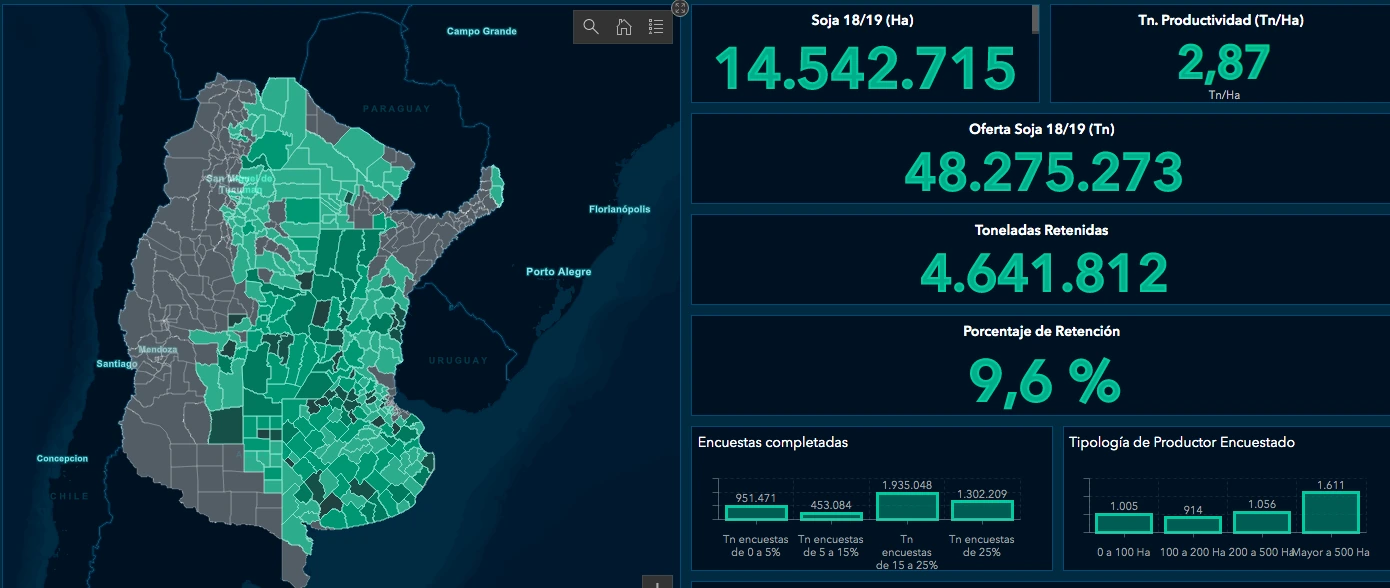The width and height of the screenshot is (1390, 588).
Task: Click the 1.056 bar value label
Action: click(x=1262, y=505)
